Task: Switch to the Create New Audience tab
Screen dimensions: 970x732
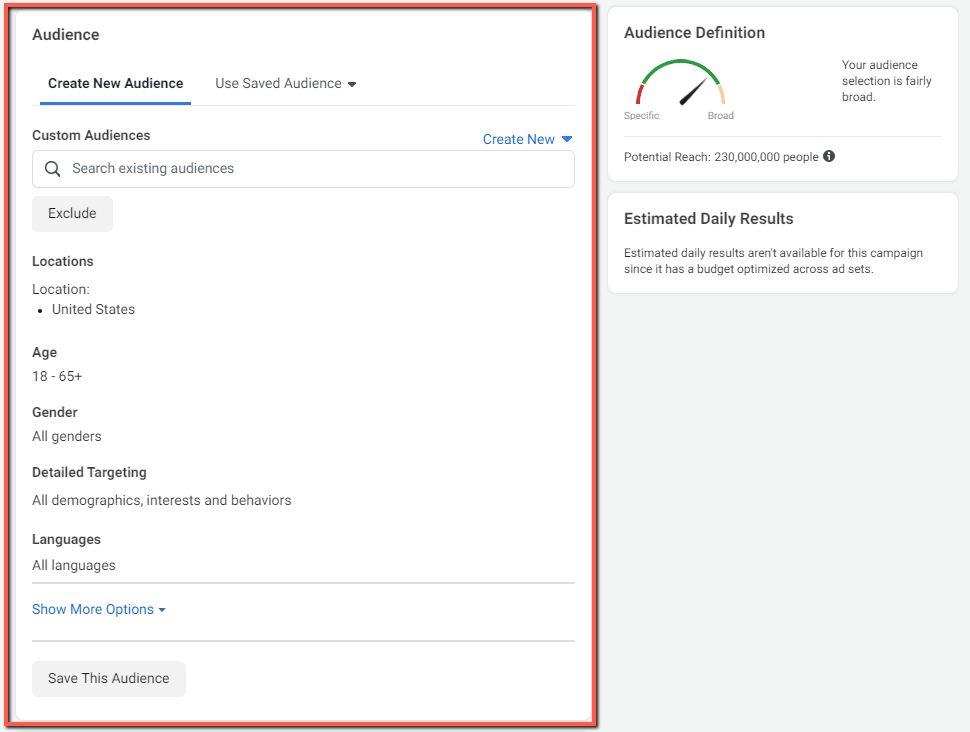Action: pos(116,84)
